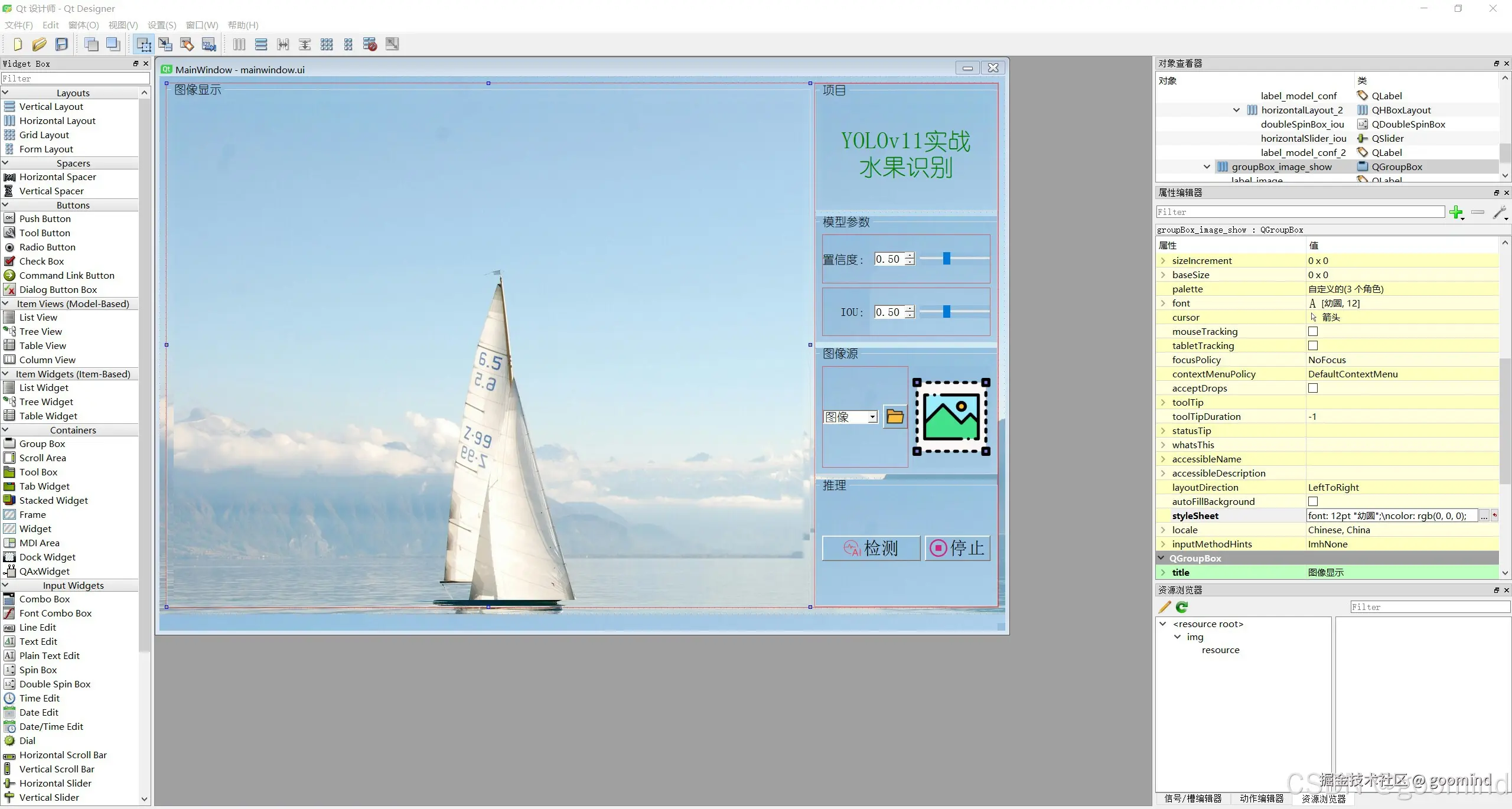Check the autoFillBackground checkbox
This screenshot has height=809, width=1512.
pyautogui.click(x=1313, y=502)
